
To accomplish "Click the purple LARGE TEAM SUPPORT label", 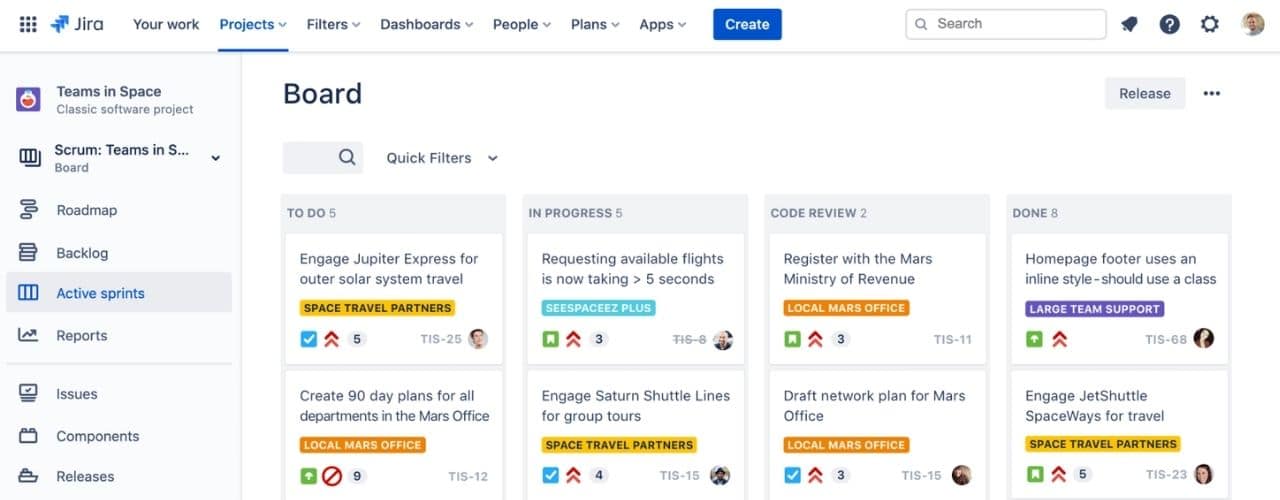I will tap(1095, 309).
